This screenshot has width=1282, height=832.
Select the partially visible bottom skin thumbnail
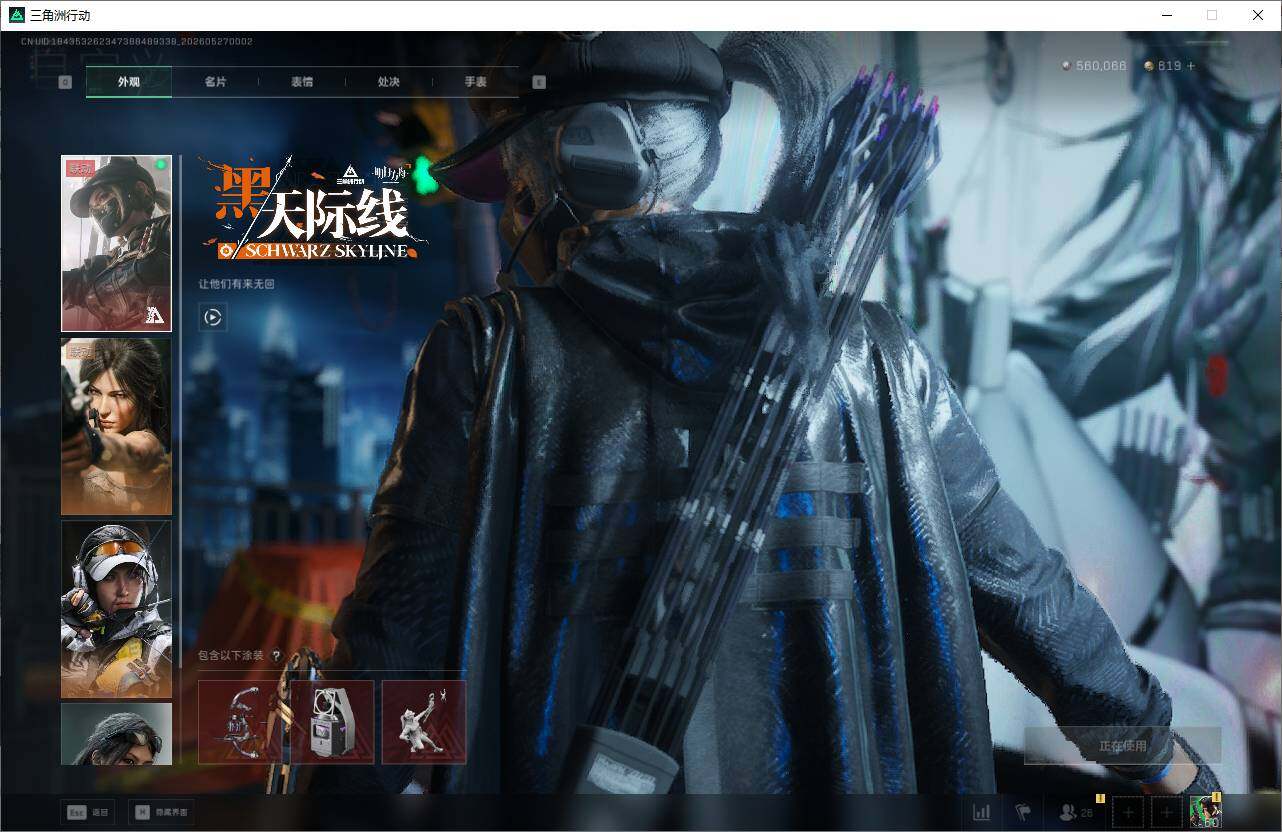(116, 734)
